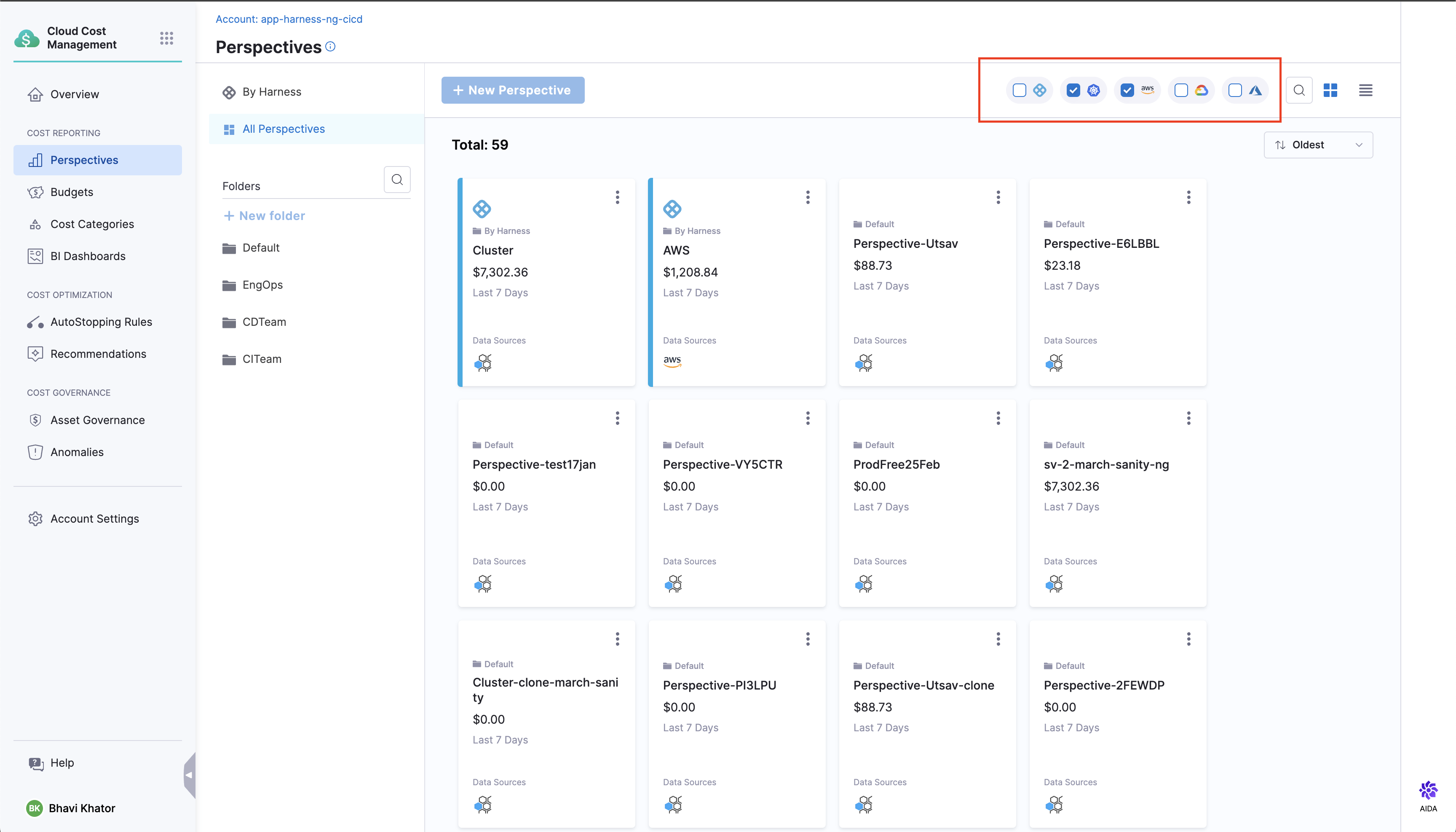Open the AIDA assistant icon

click(1428, 795)
